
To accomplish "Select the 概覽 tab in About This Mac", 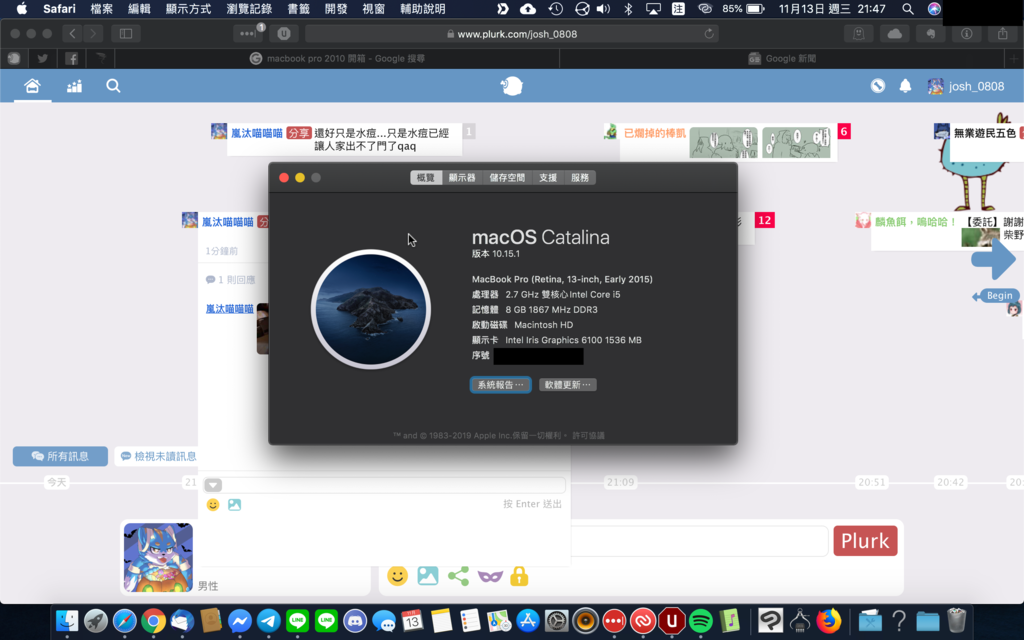I will (426, 177).
